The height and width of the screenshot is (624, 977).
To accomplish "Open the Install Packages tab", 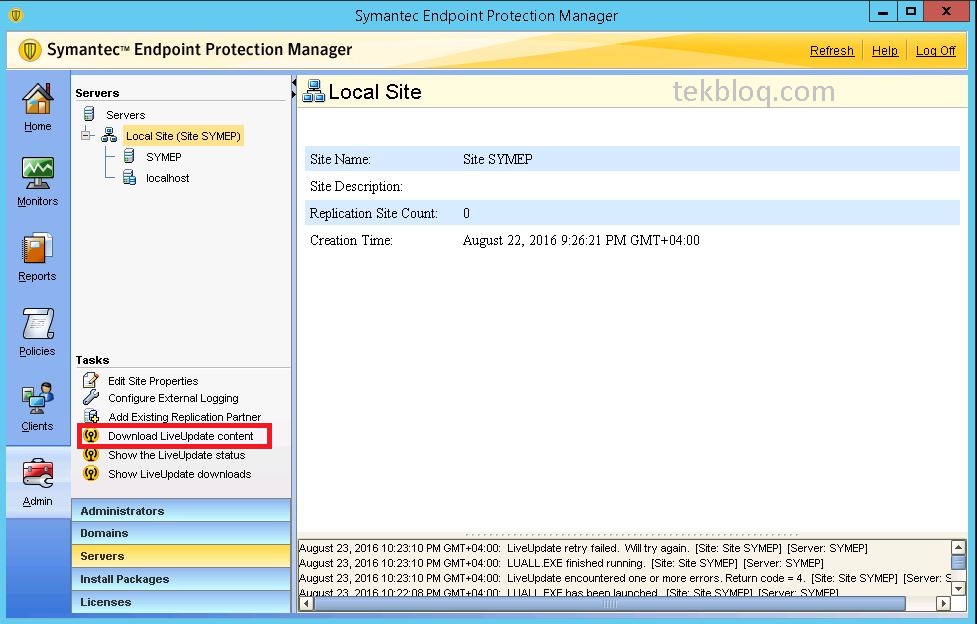I will click(x=181, y=579).
